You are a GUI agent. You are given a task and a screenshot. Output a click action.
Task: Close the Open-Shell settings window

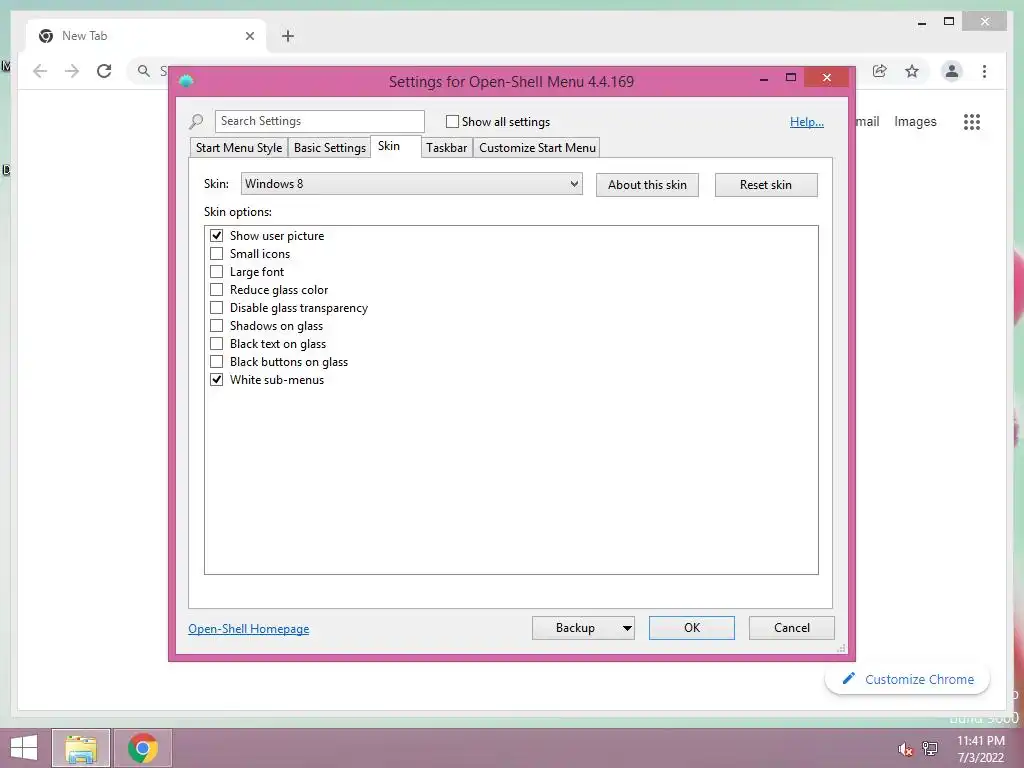point(827,78)
